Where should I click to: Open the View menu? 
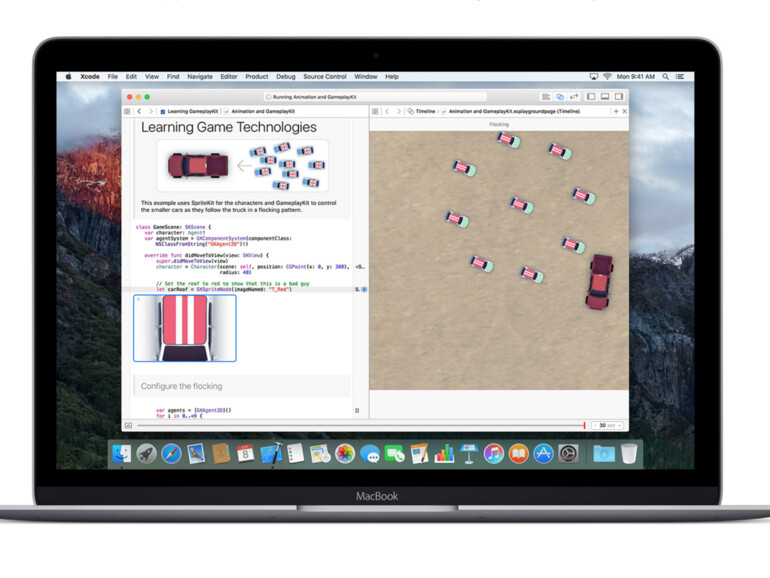tap(152, 77)
